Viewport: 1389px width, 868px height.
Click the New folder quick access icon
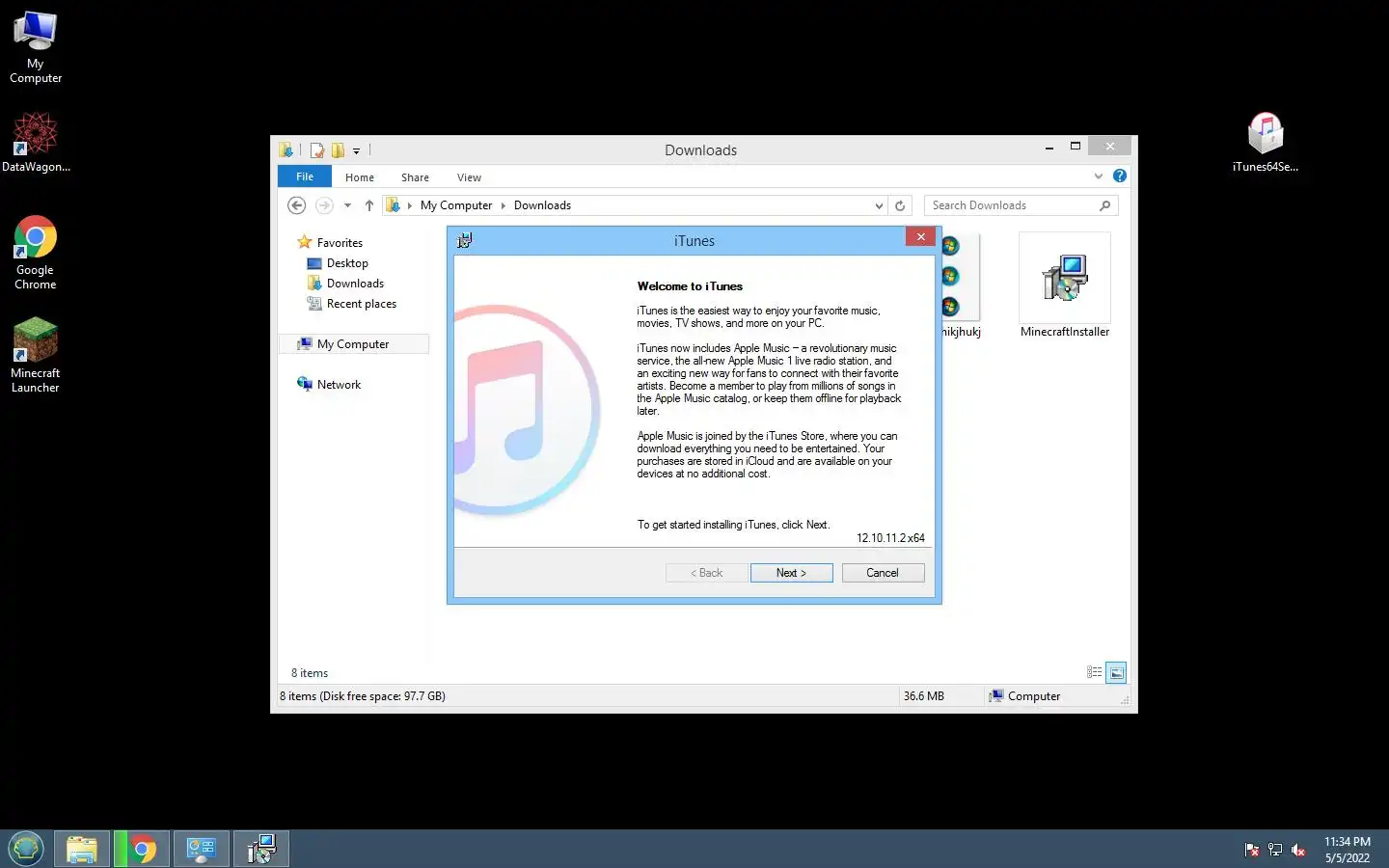[338, 150]
